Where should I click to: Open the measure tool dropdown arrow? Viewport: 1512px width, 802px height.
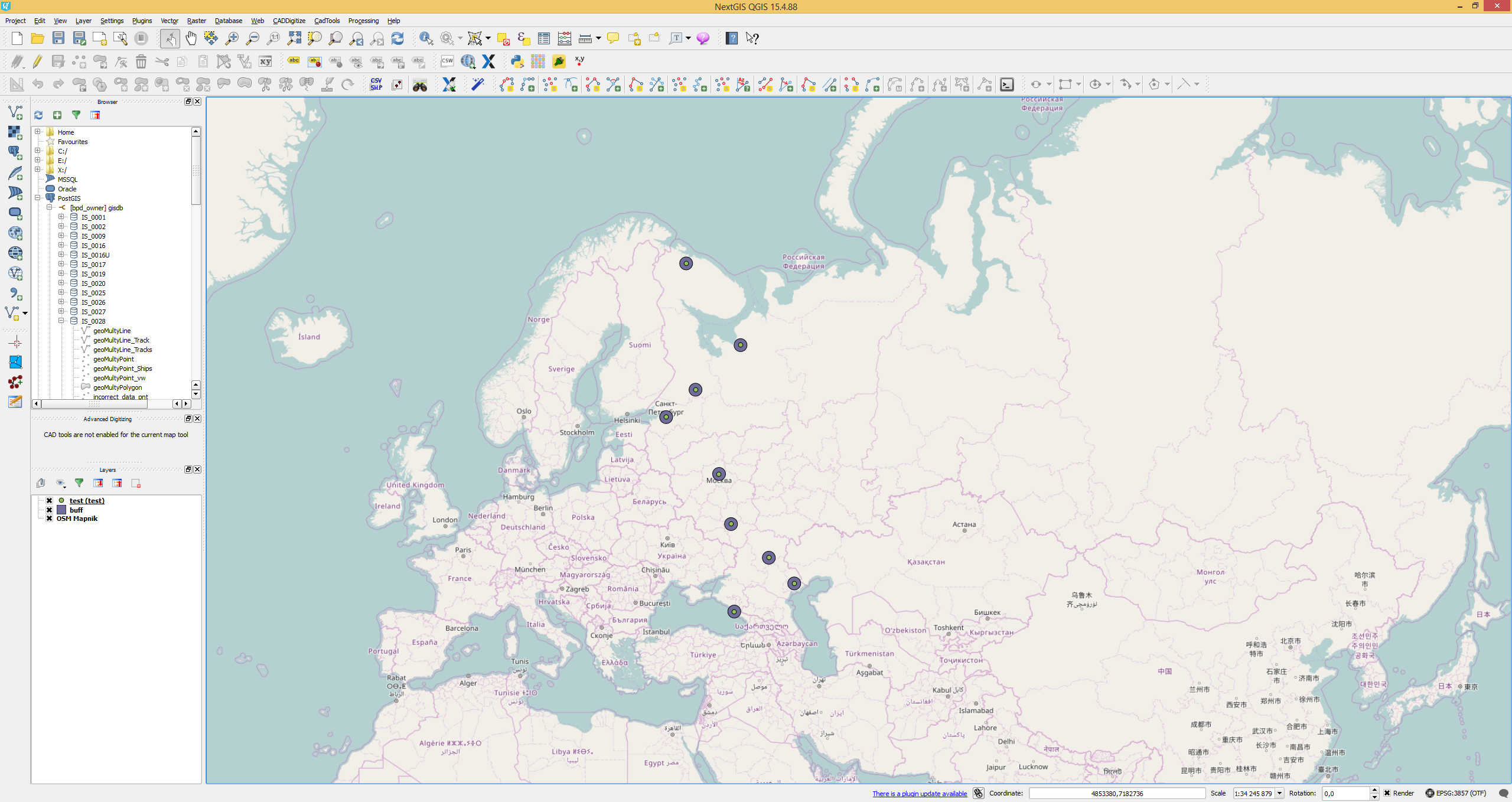(x=598, y=38)
